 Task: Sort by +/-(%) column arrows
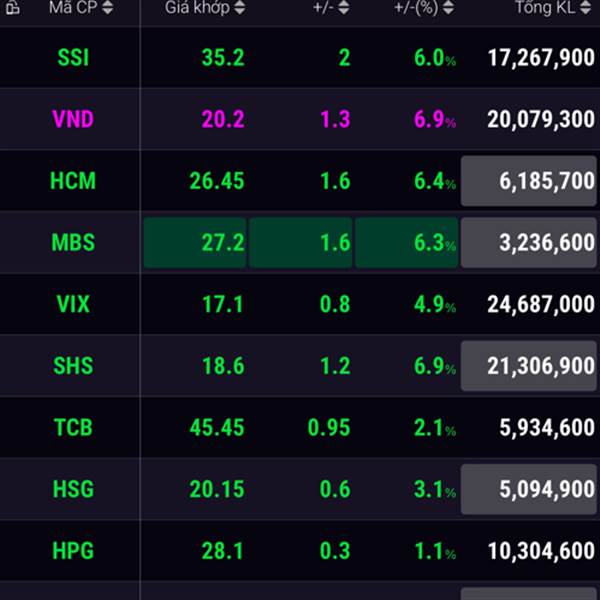point(448,7)
